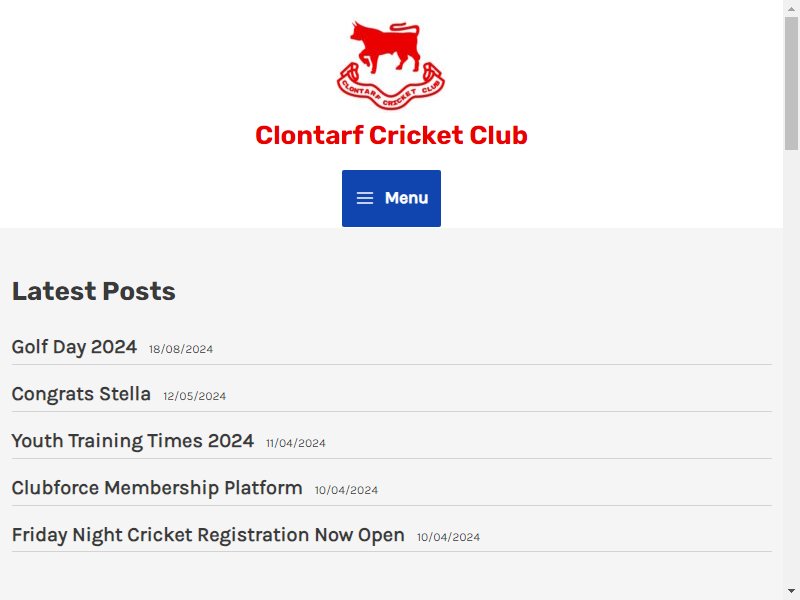800x600 pixels.
Task: Click the 11/04/2024 date beside Youth Training
Action: click(296, 443)
